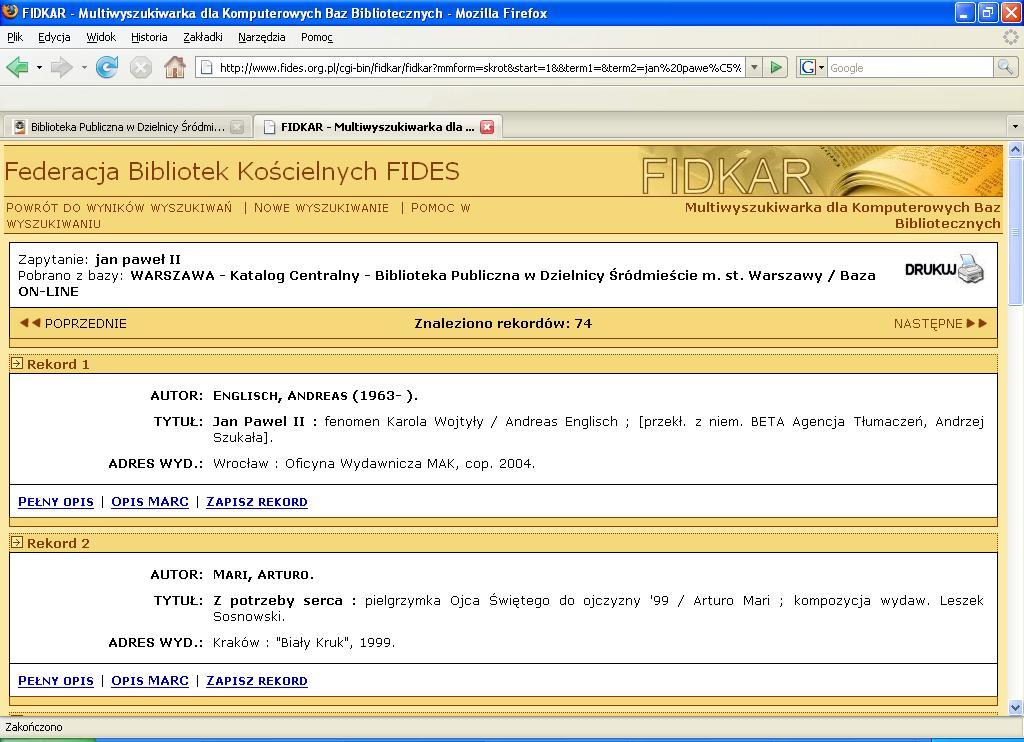Click the green Go arrow beside address bar

(x=776, y=67)
